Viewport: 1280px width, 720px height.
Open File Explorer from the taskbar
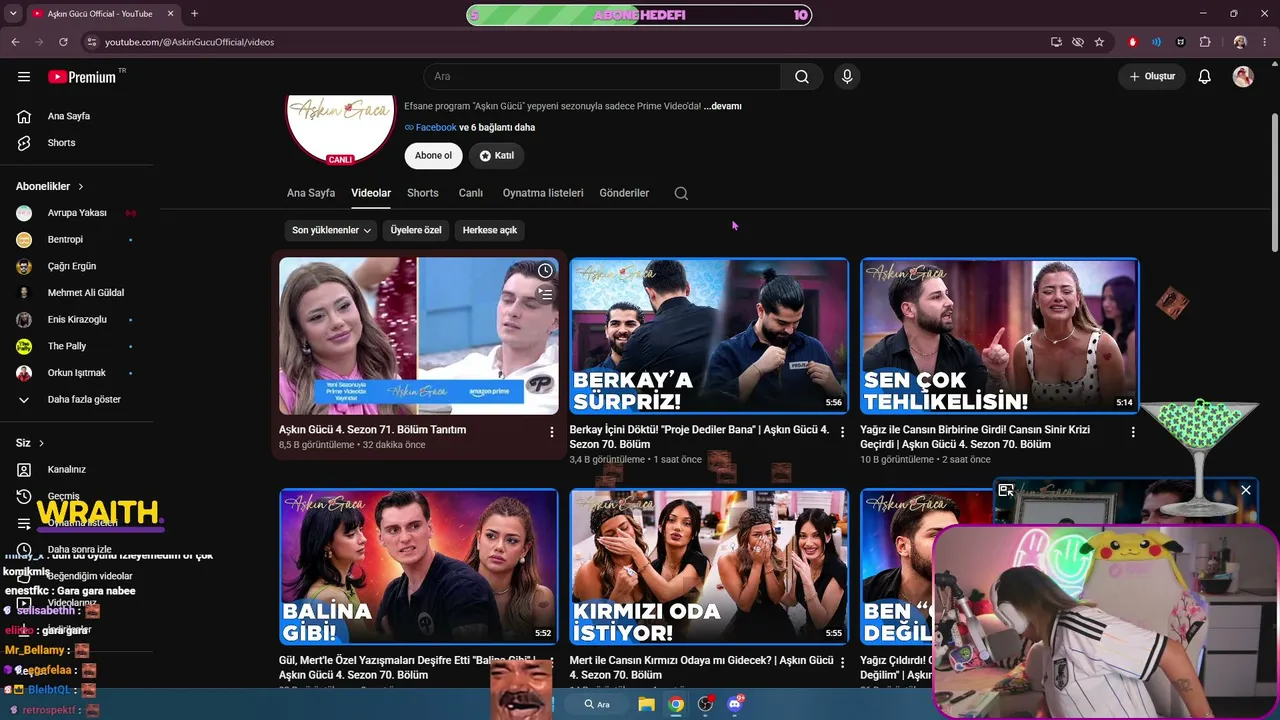(646, 704)
